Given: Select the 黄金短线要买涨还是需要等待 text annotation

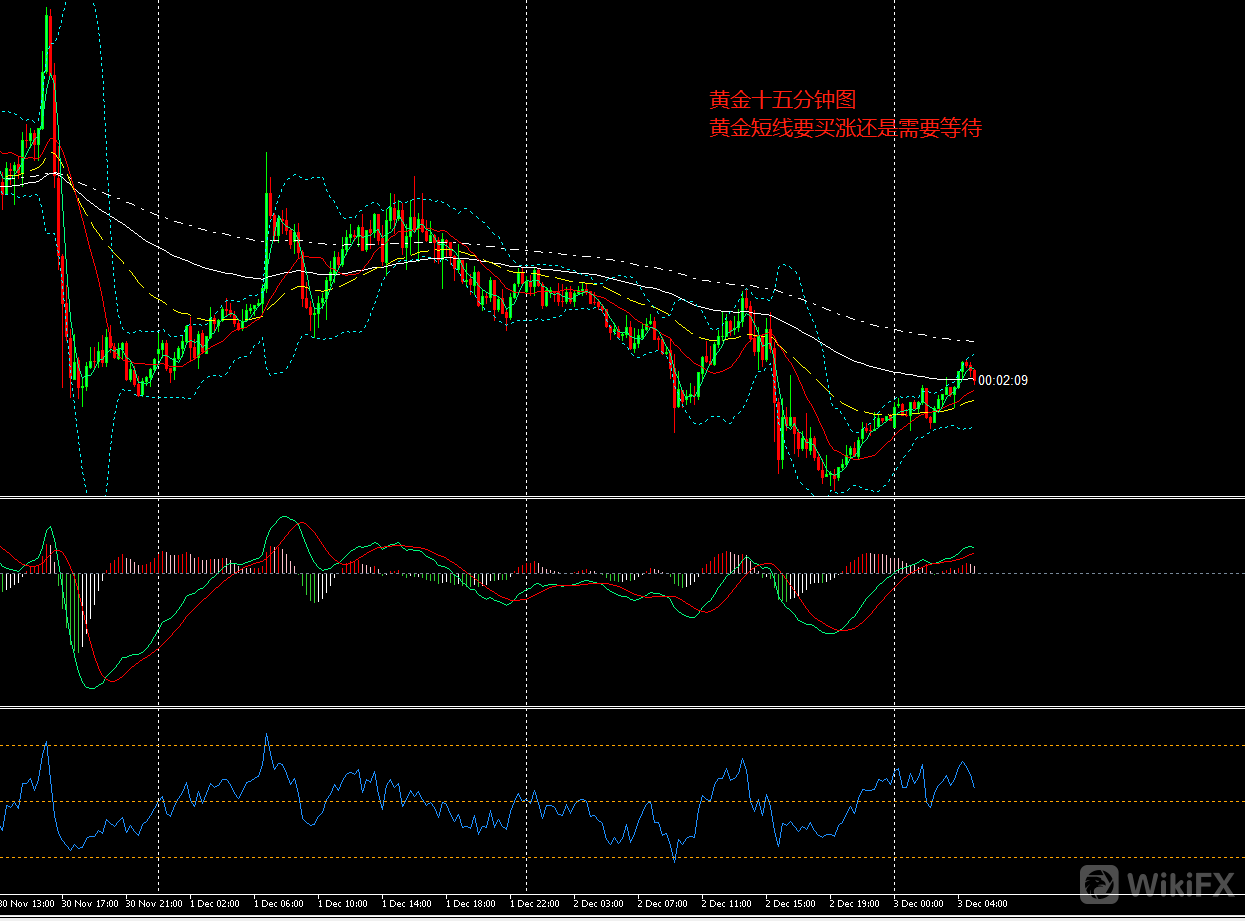Looking at the screenshot, I should [x=845, y=129].
